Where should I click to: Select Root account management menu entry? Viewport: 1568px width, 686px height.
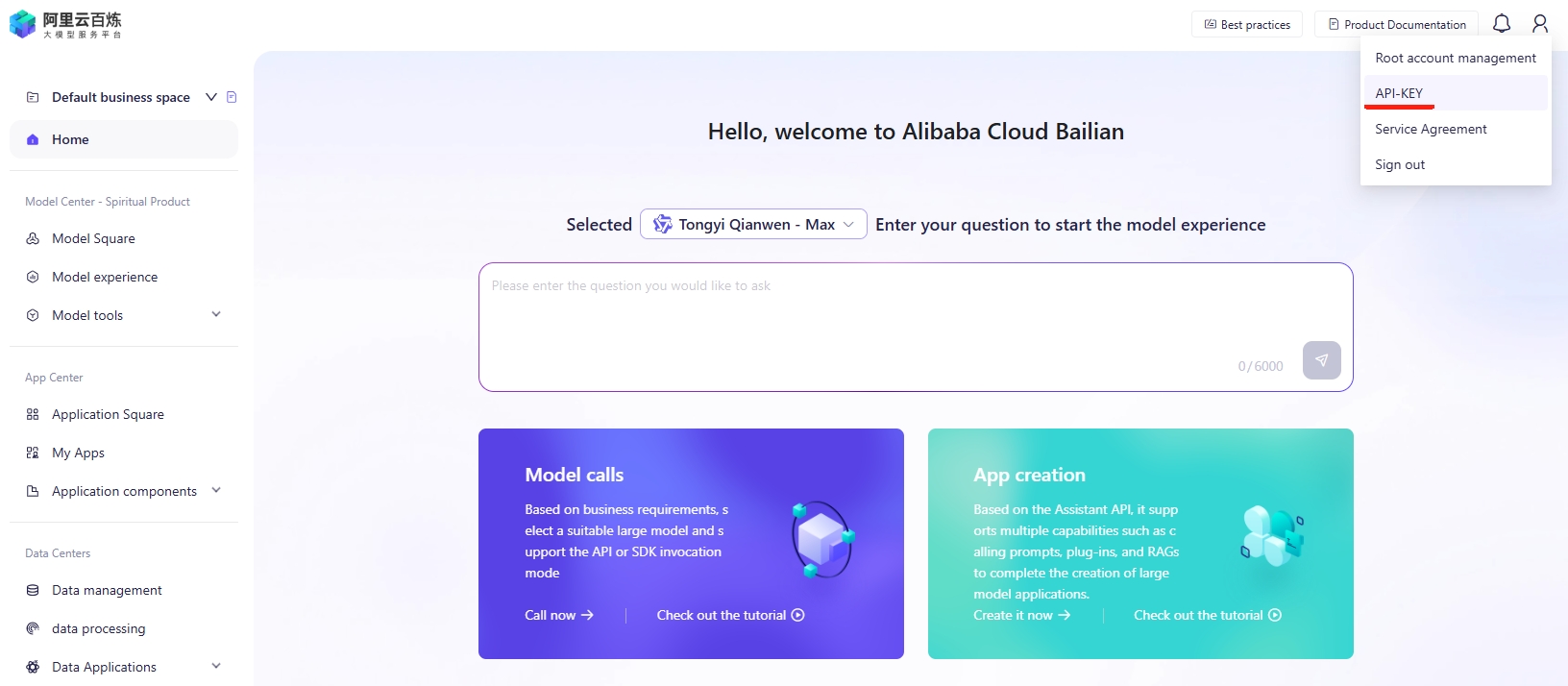1456,58
